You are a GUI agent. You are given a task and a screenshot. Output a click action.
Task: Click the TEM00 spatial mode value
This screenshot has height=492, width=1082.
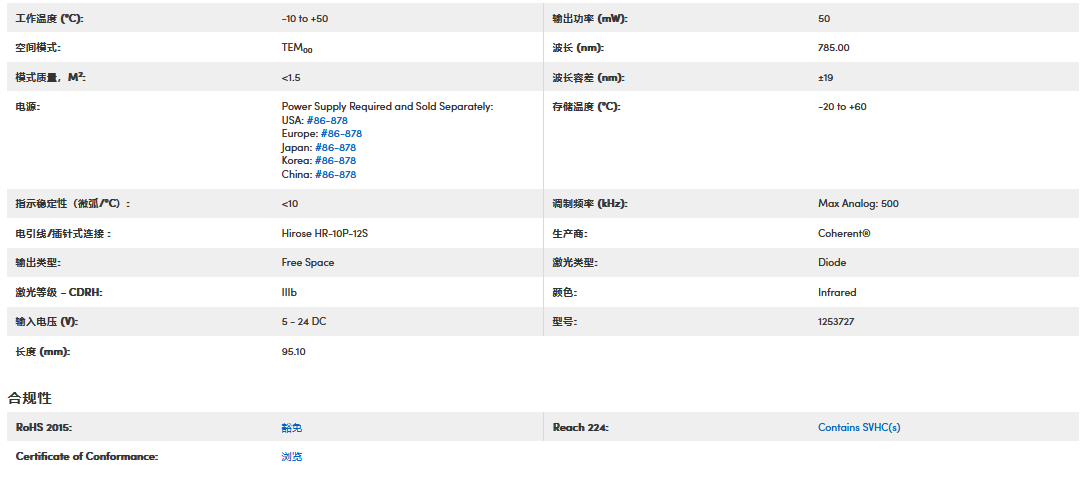tap(297, 48)
